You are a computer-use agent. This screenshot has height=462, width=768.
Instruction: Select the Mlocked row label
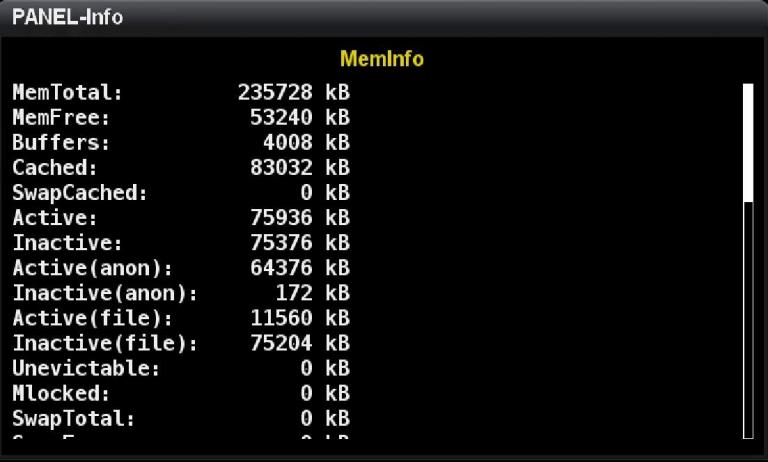(61, 393)
